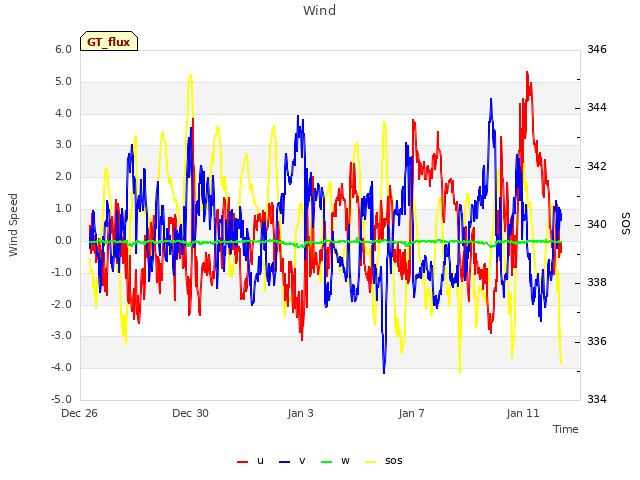Image resolution: width=640 pixels, height=480 pixels.
Task: Click the chart title 'Wind'
Action: pyautogui.click(x=320, y=10)
